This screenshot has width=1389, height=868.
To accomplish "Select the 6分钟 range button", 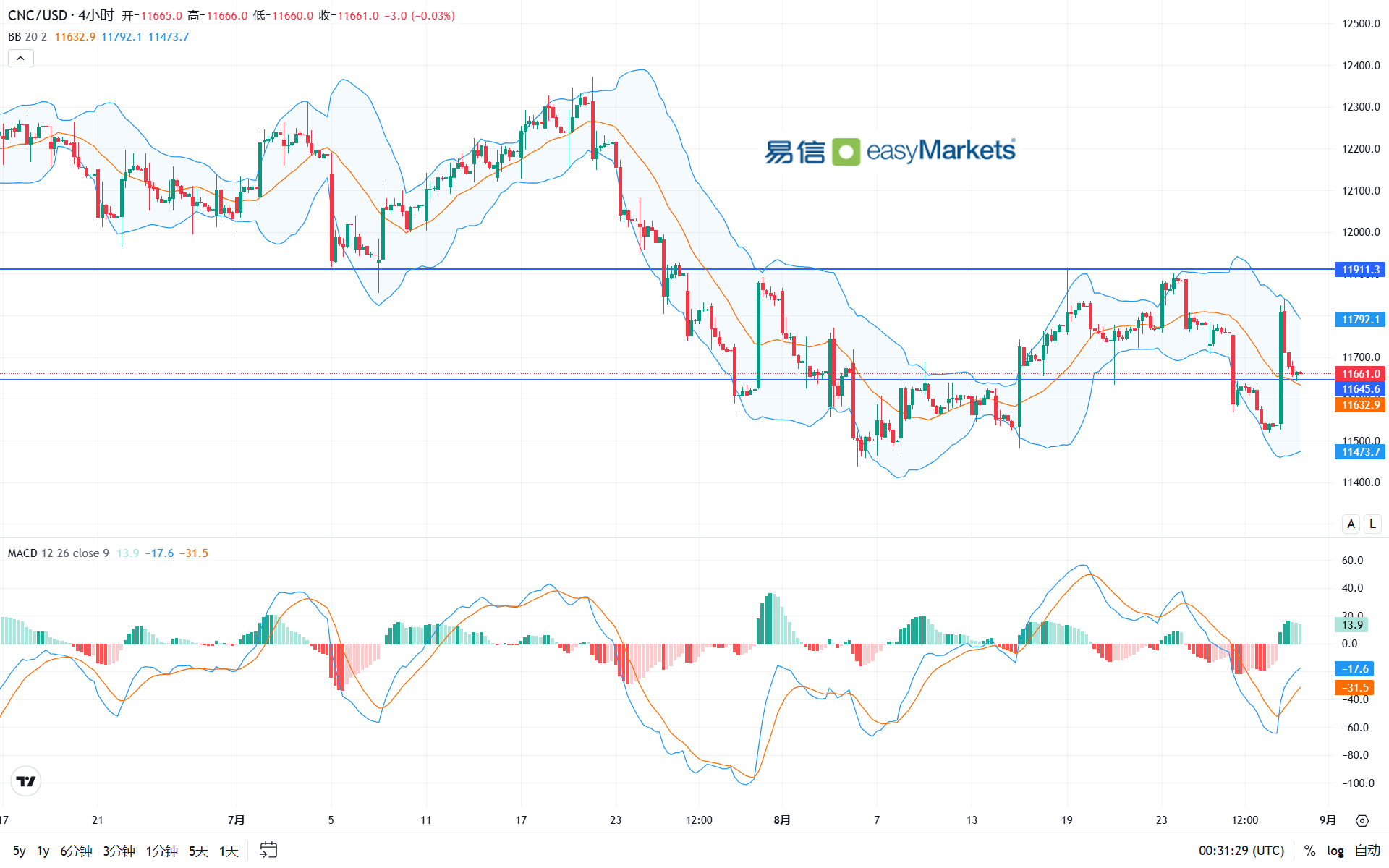I will [x=76, y=851].
